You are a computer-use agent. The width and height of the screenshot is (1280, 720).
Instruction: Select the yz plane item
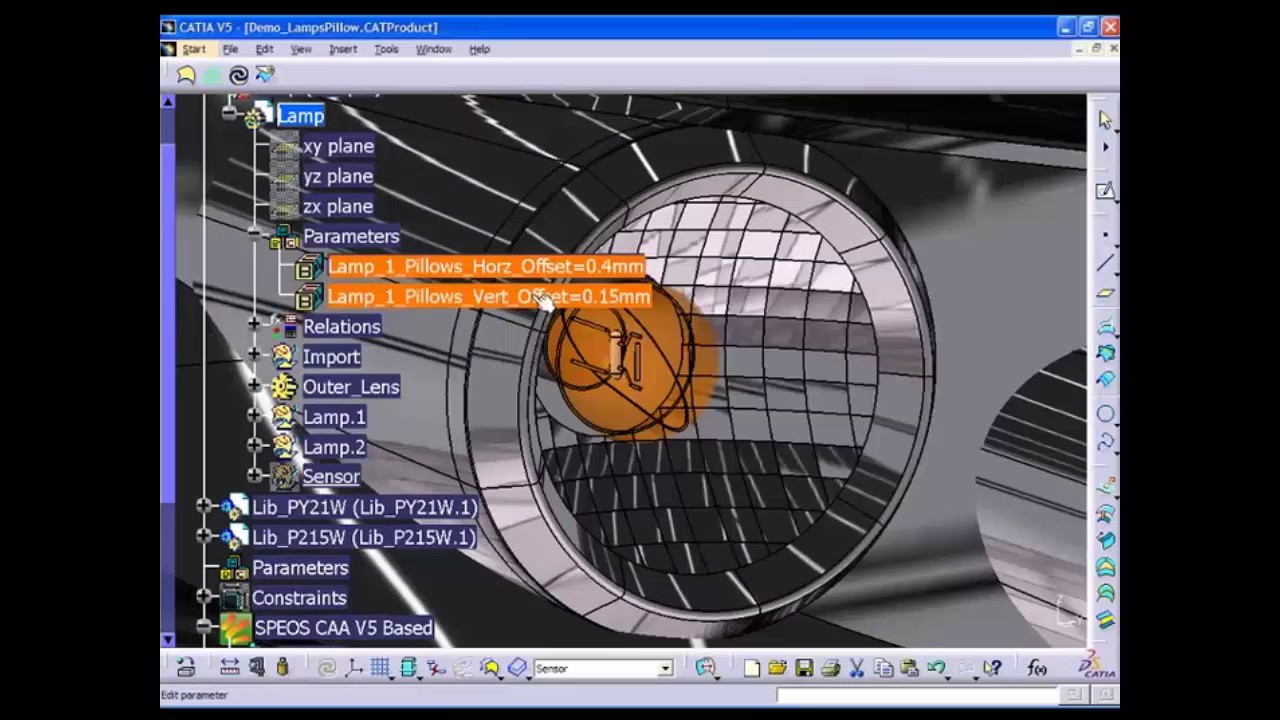339,176
